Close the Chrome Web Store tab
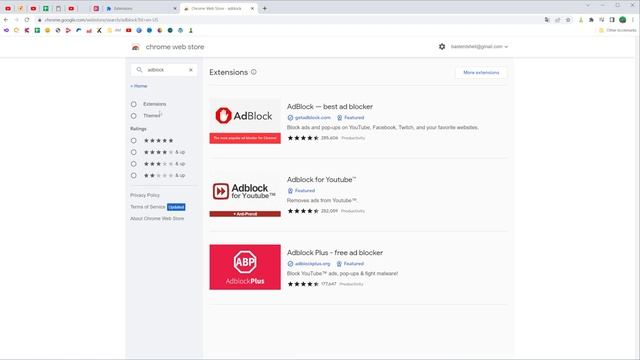640x360 pixels. [x=252, y=8]
